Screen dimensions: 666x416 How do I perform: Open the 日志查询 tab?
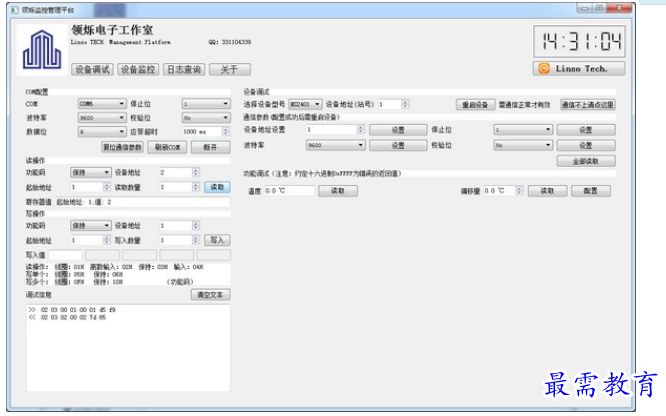(184, 69)
